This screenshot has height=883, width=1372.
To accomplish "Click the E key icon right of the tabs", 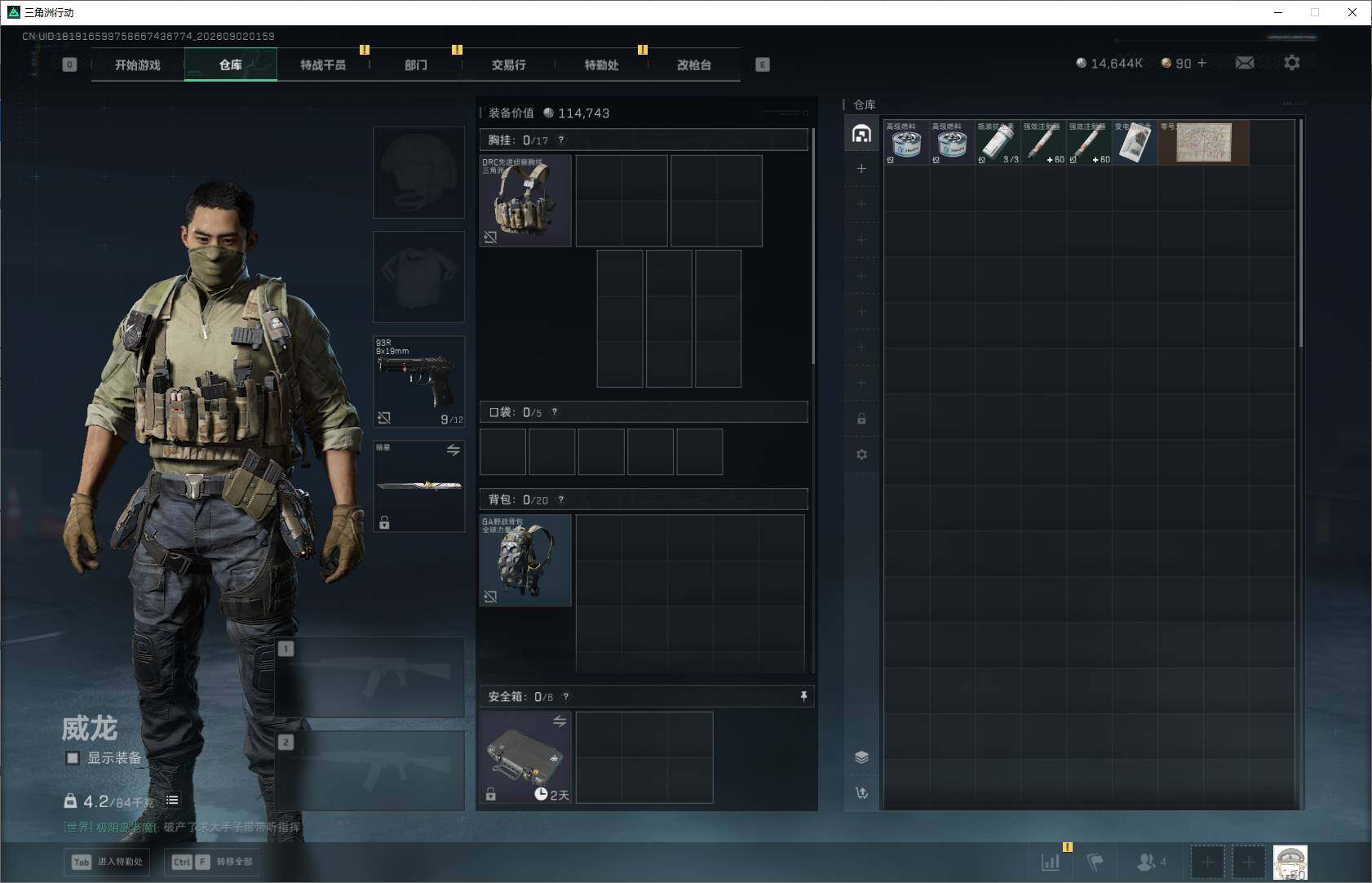I will click(763, 64).
